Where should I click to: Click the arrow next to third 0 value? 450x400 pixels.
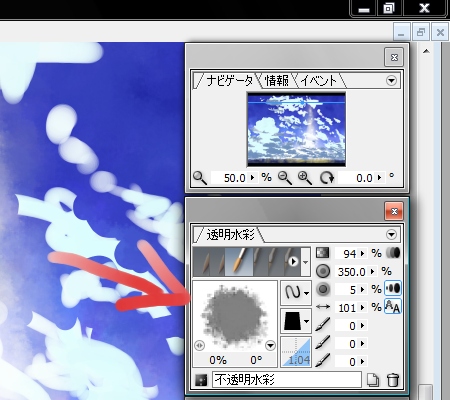(362, 361)
